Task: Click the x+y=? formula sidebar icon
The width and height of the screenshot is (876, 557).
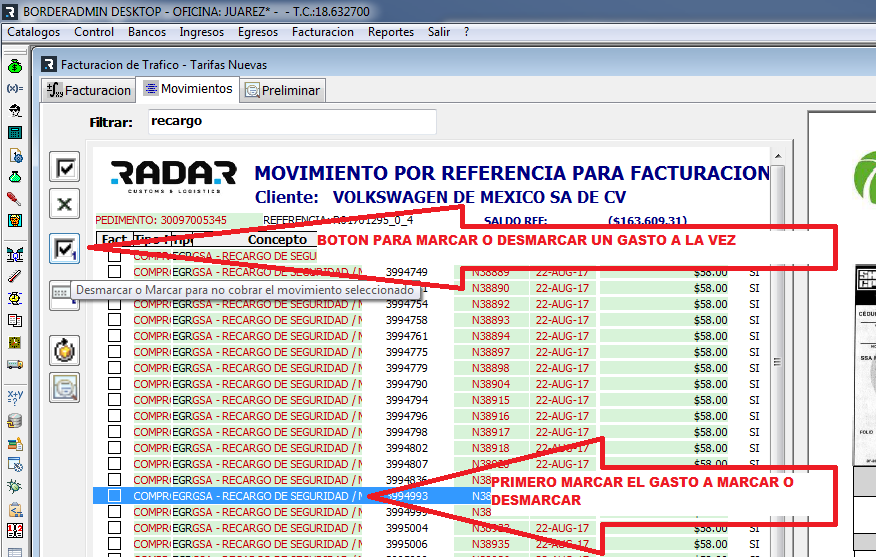Action: 15,398
